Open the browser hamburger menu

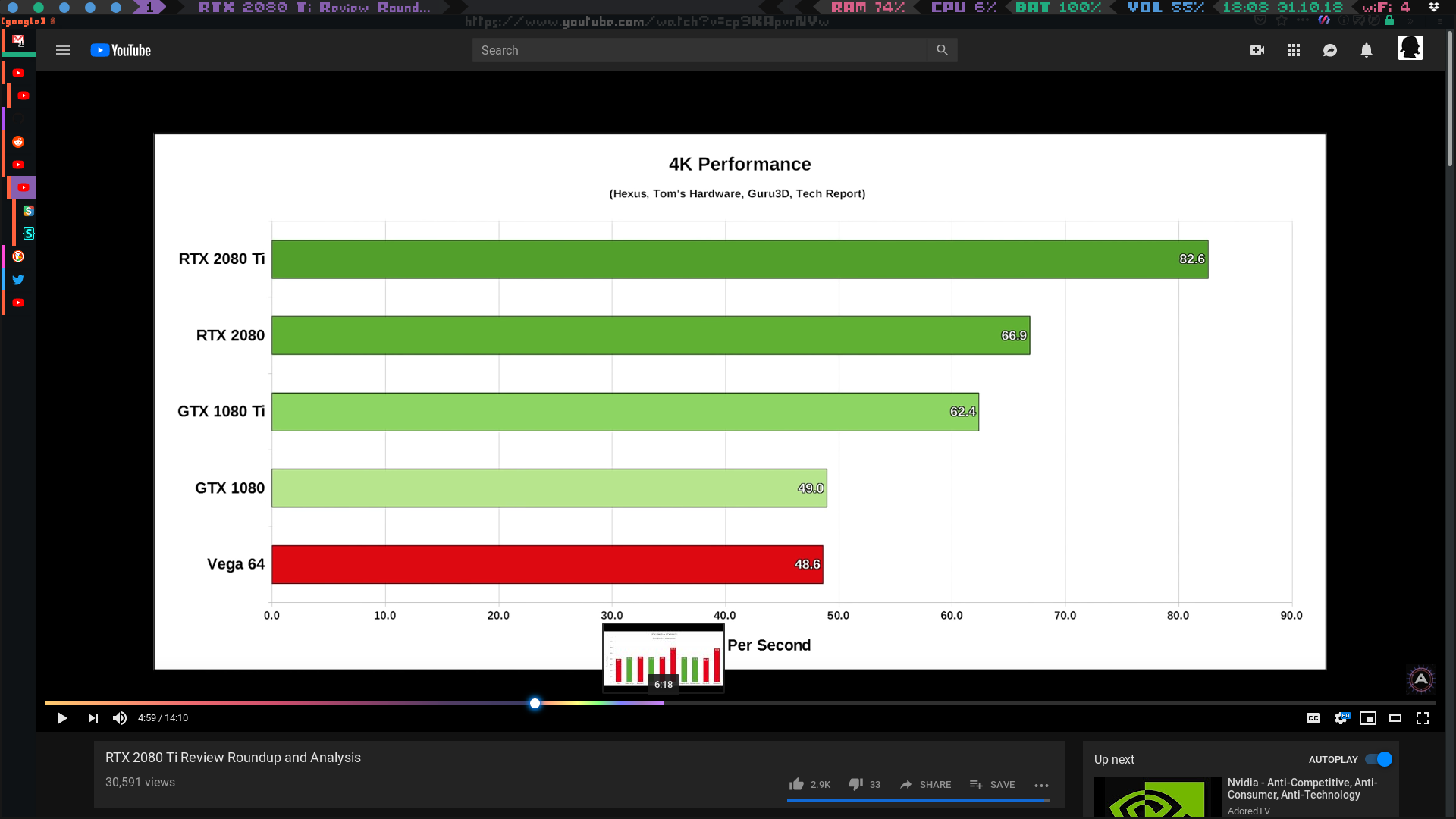tap(1440, 21)
